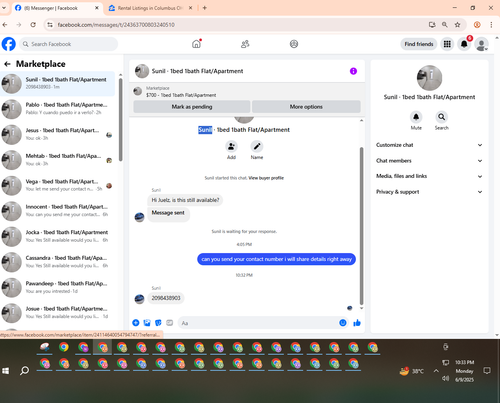
Task: Open the Facebook home logo
Action: click(x=9, y=44)
